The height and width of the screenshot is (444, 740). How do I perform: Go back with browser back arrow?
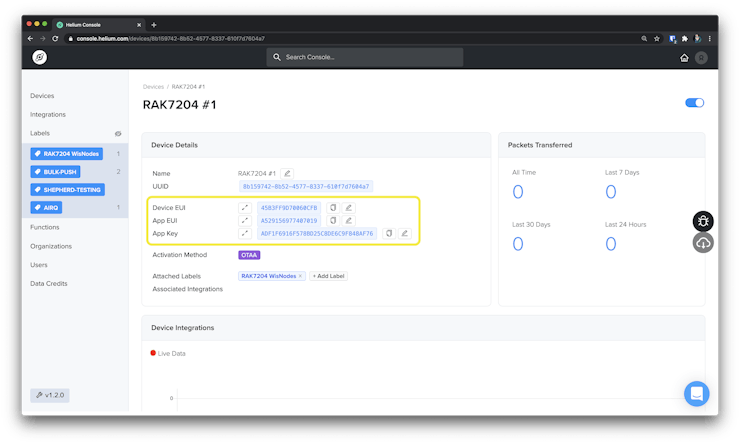(x=30, y=39)
